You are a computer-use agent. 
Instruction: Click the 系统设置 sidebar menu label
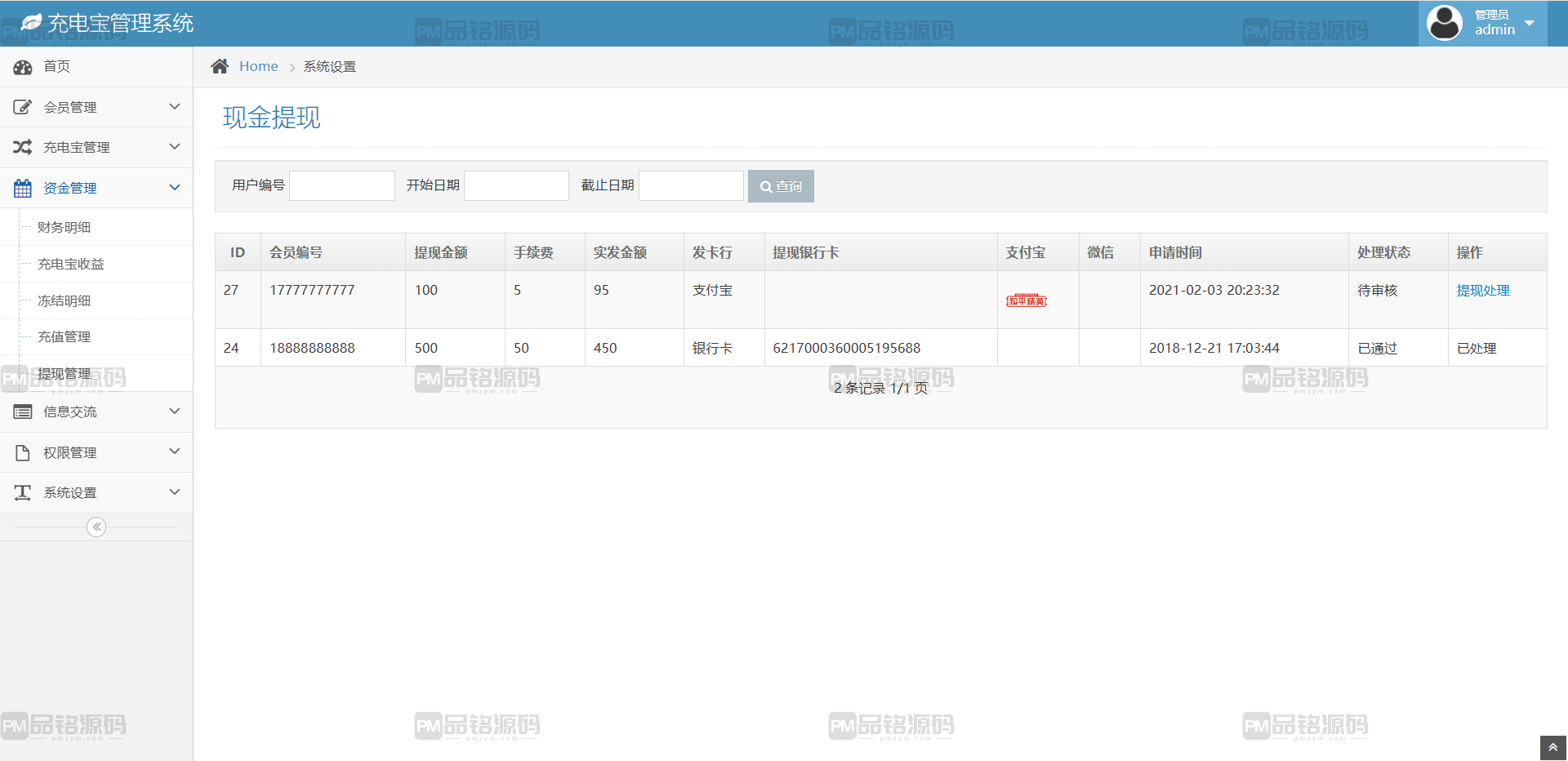pyautogui.click(x=70, y=492)
